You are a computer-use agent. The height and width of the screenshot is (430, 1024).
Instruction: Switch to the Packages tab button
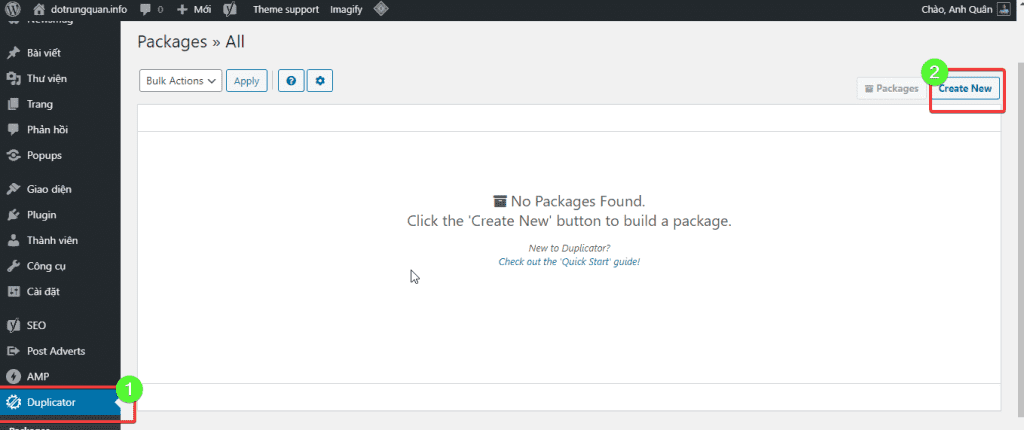point(891,88)
